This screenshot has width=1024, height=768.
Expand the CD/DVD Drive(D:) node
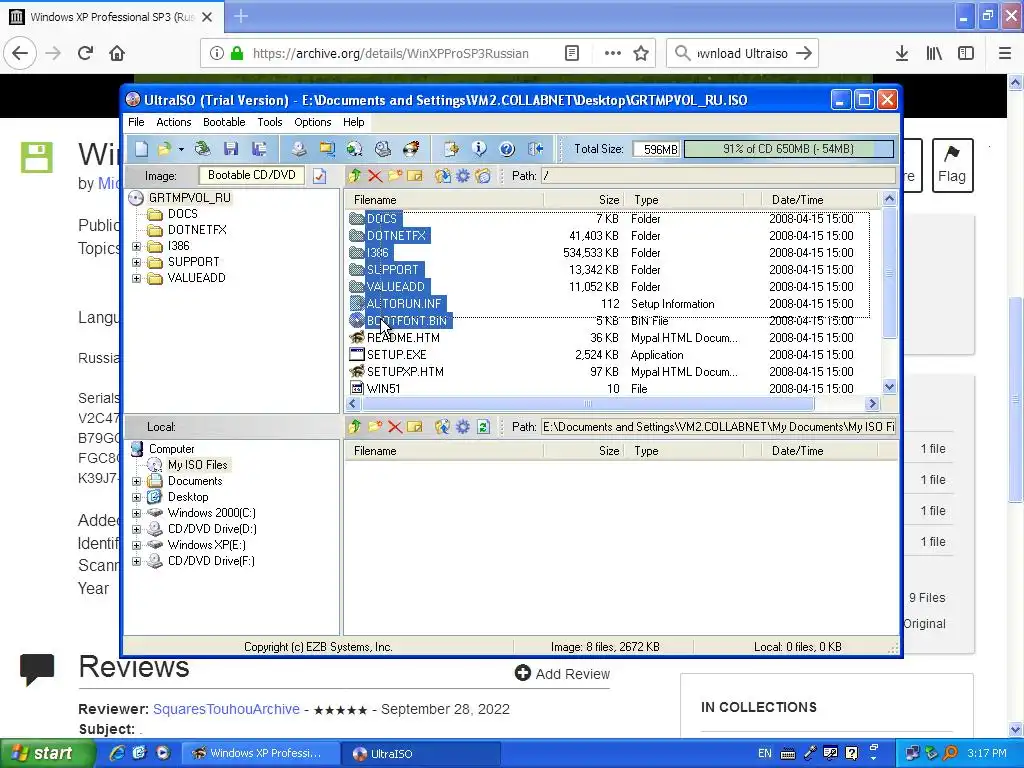136,529
